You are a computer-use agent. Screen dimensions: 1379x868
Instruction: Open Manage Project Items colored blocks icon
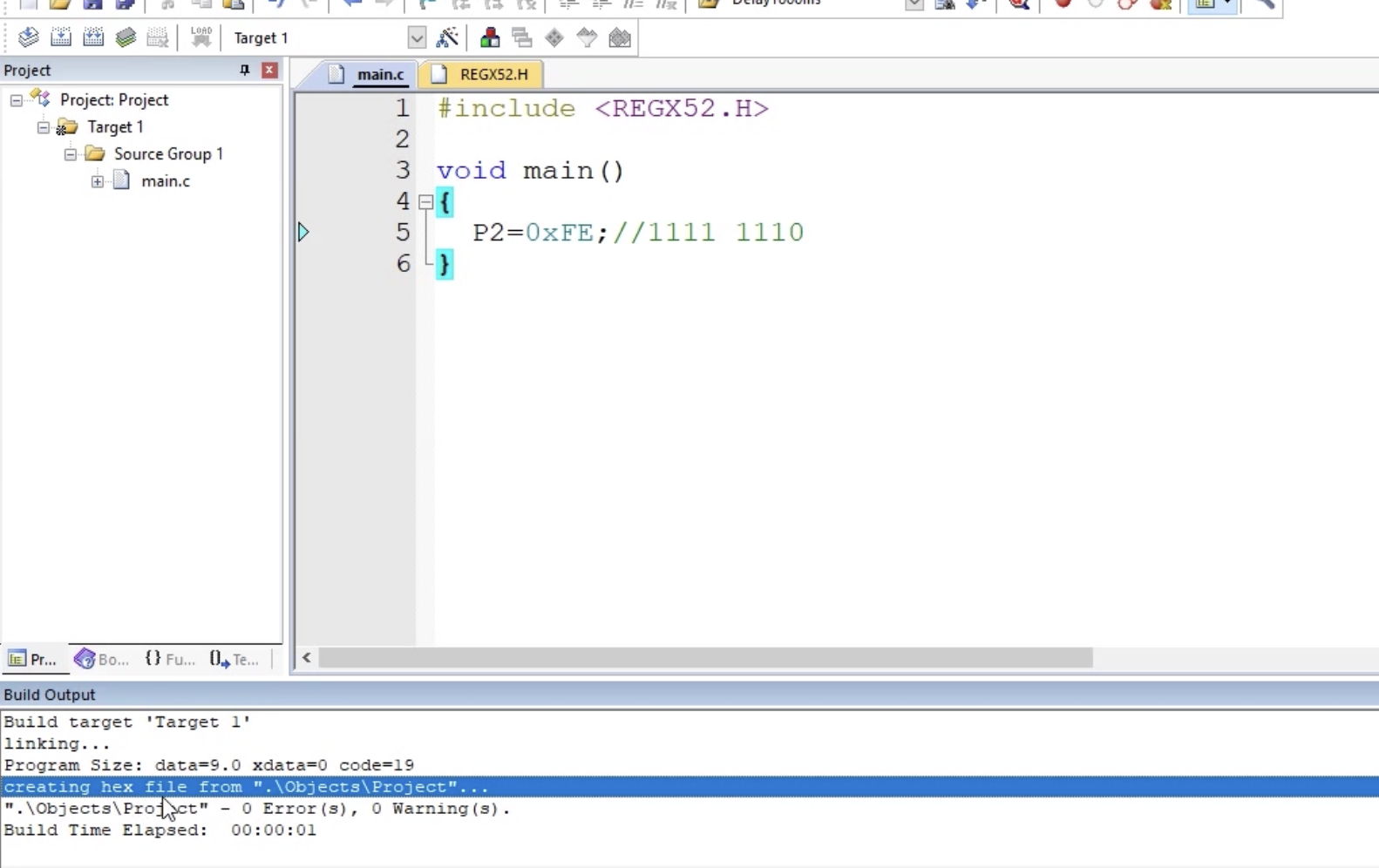click(490, 37)
